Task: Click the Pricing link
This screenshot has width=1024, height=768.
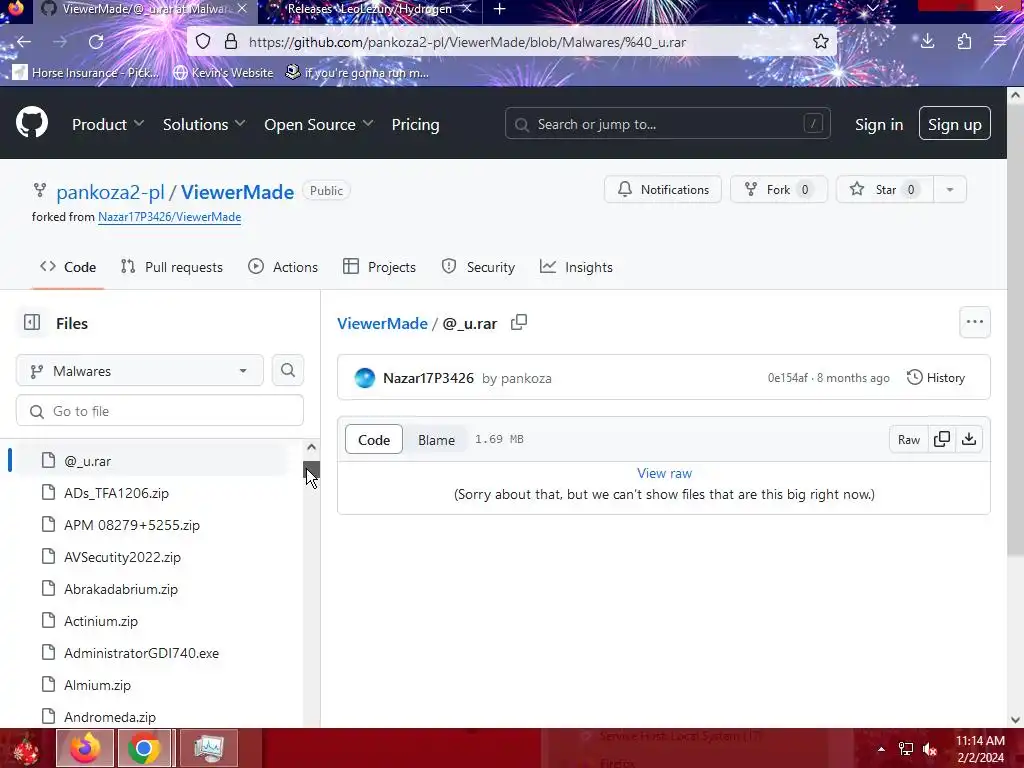Action: (x=415, y=124)
